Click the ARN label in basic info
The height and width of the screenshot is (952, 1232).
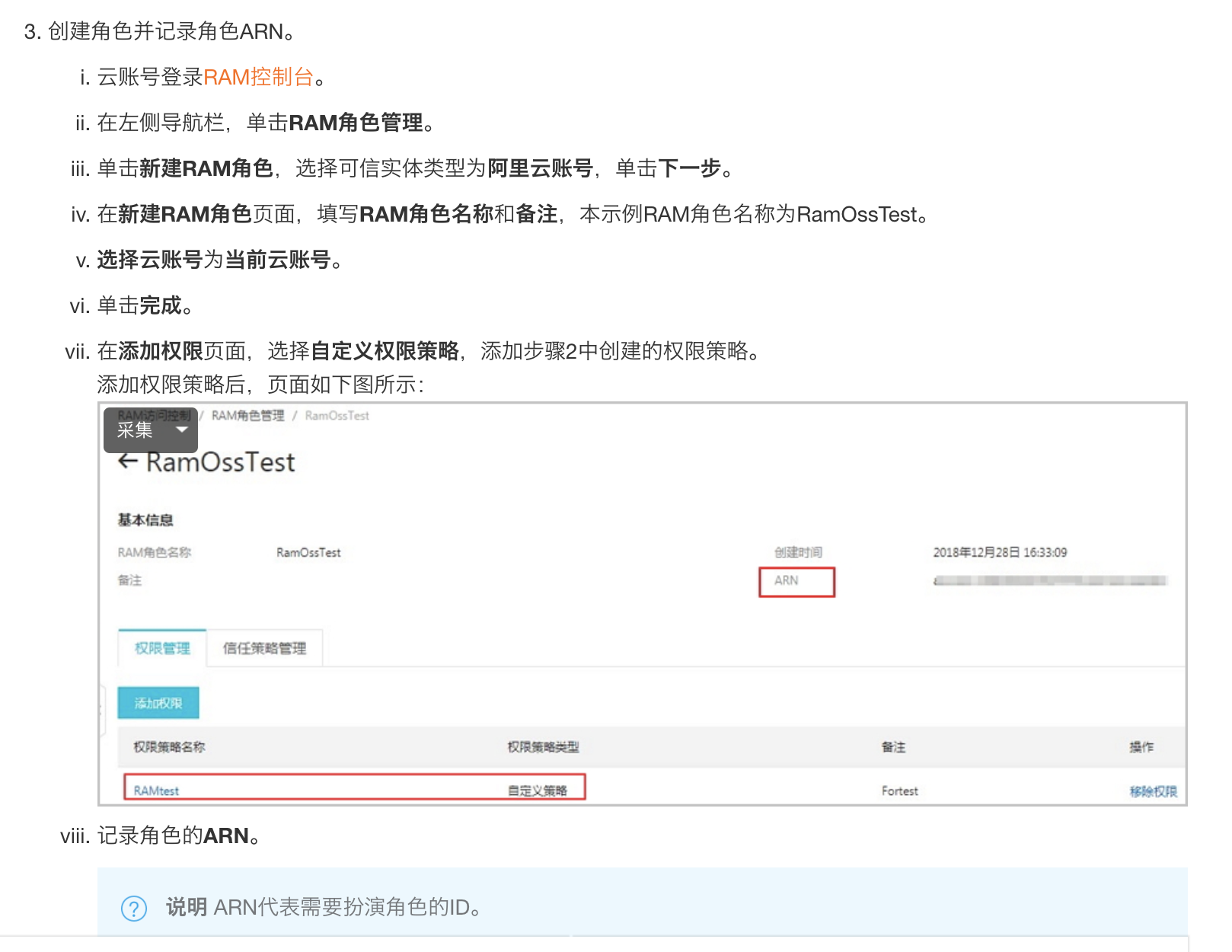point(787,580)
